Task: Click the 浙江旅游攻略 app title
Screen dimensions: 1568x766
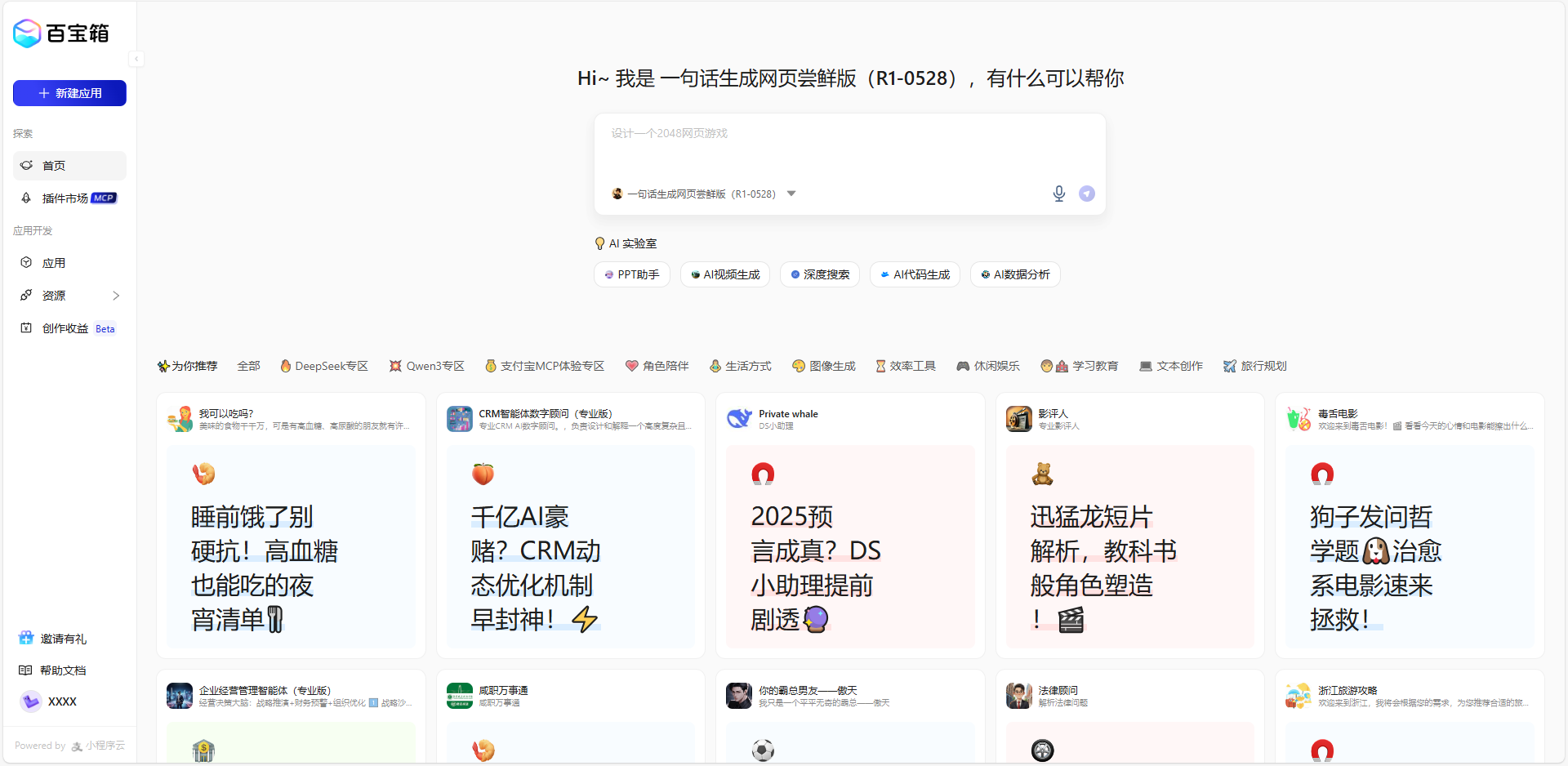Action: [1347, 690]
